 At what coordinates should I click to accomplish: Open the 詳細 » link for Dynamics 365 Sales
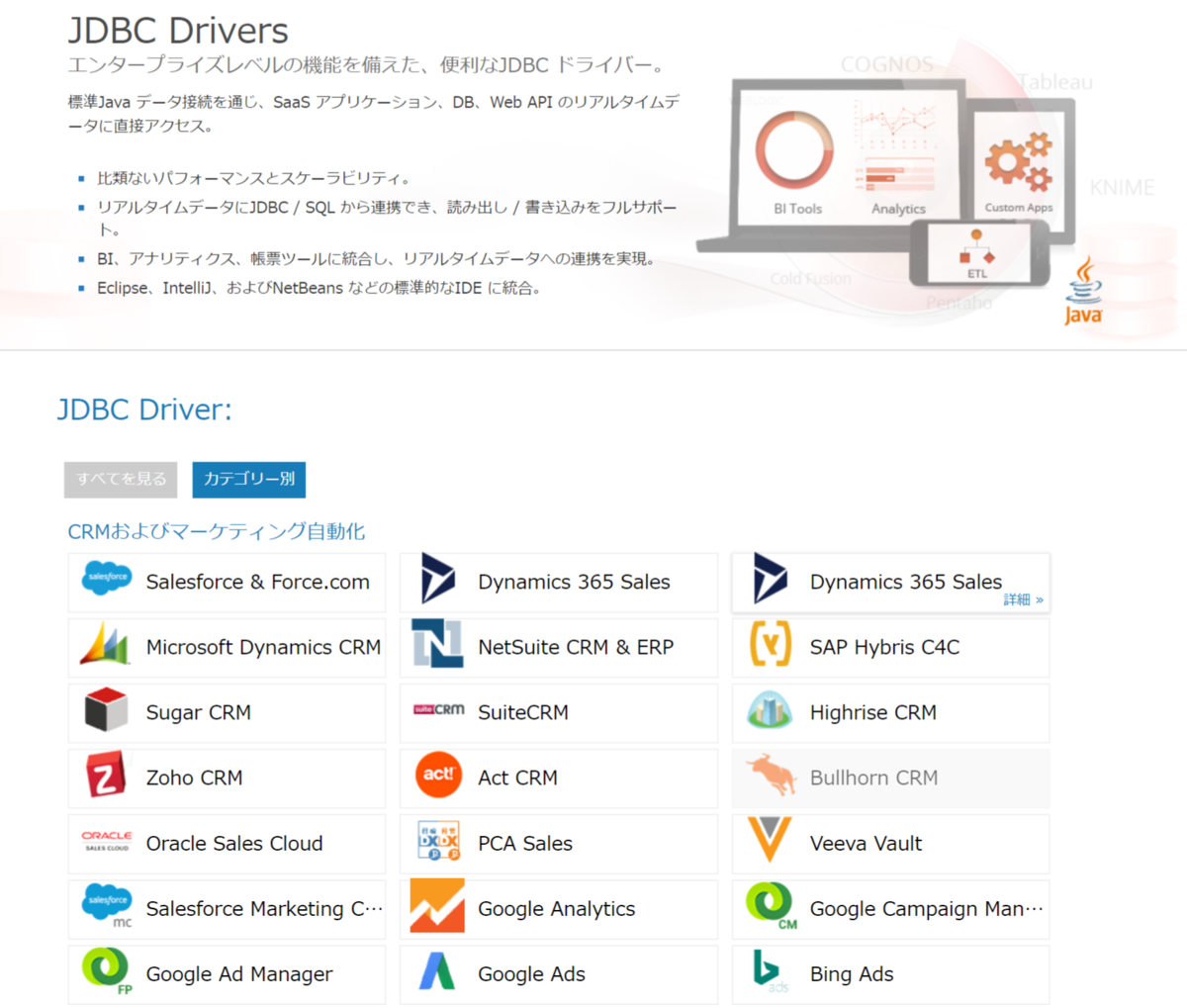pyautogui.click(x=1023, y=599)
